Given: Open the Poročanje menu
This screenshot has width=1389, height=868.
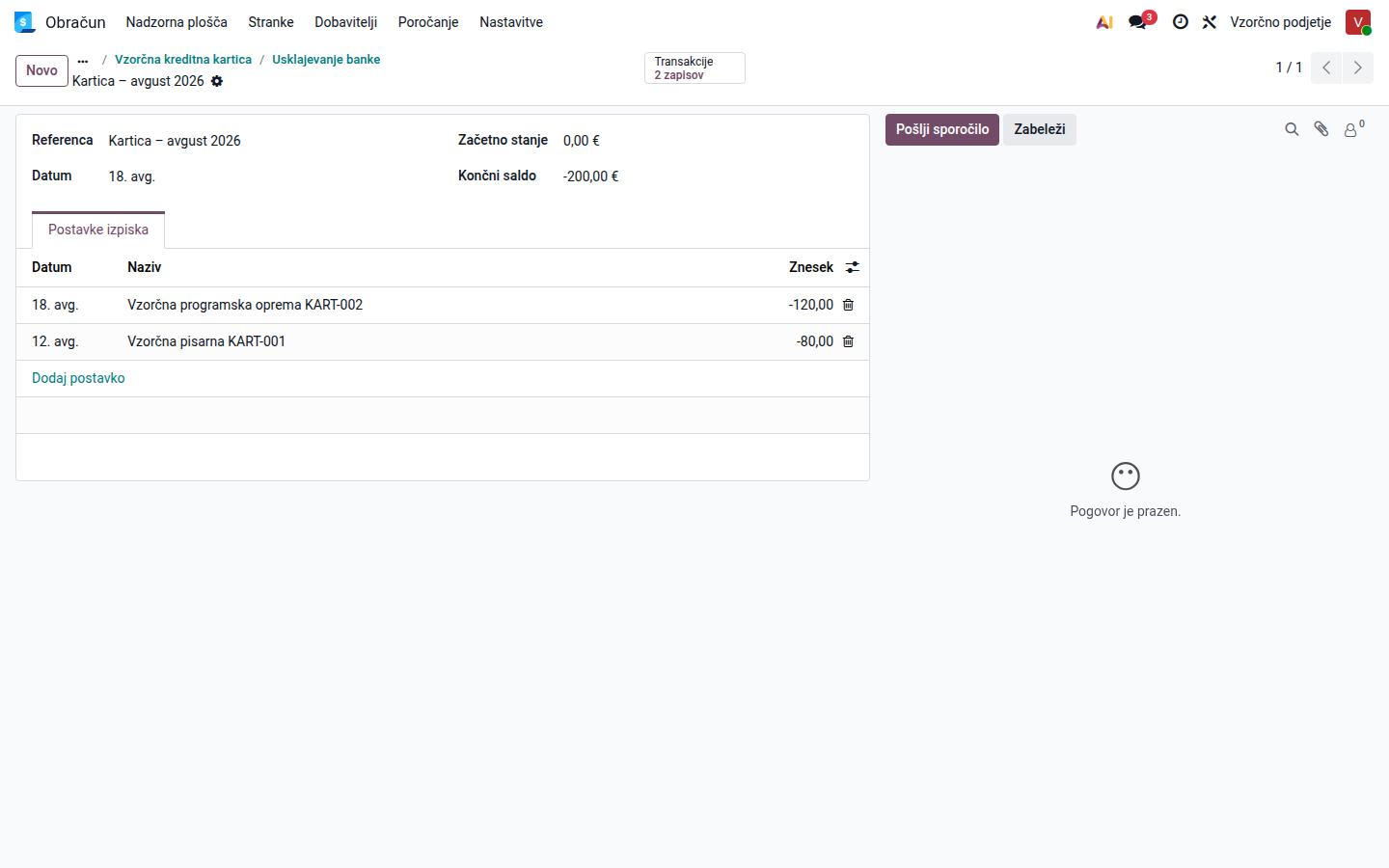Looking at the screenshot, I should [428, 22].
